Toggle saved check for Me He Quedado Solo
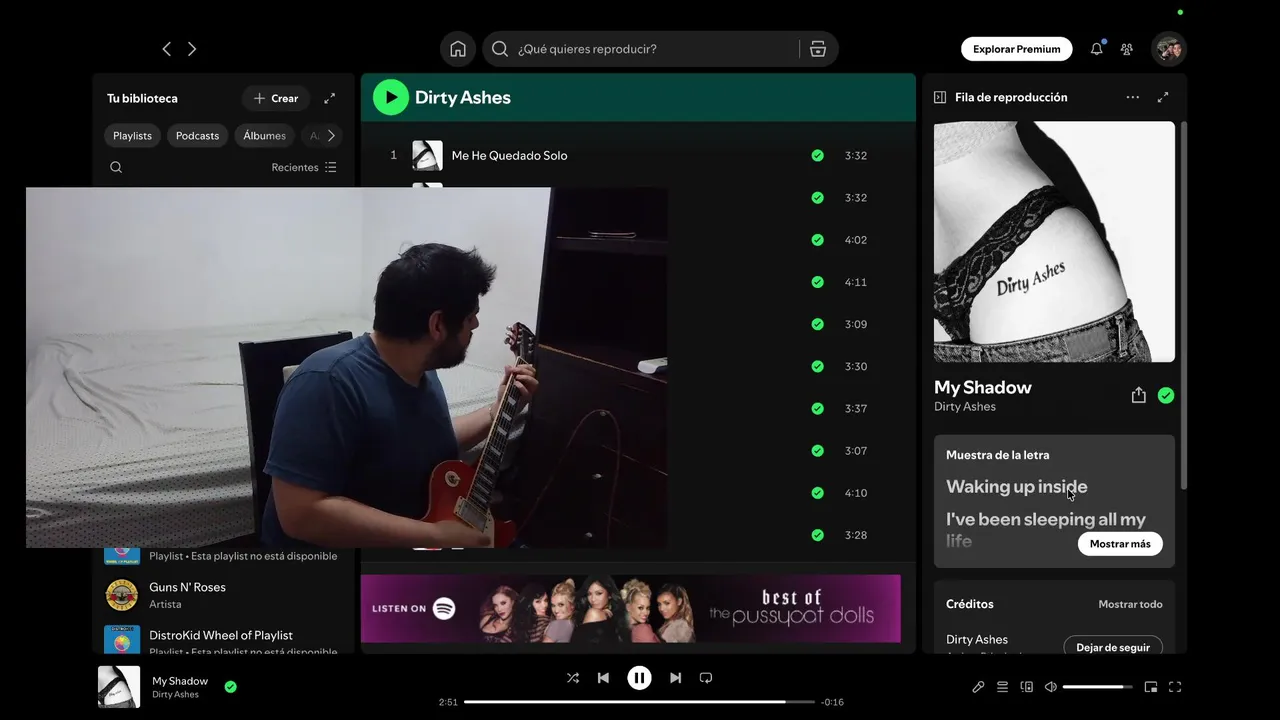Viewport: 1280px width, 720px height. [818, 155]
